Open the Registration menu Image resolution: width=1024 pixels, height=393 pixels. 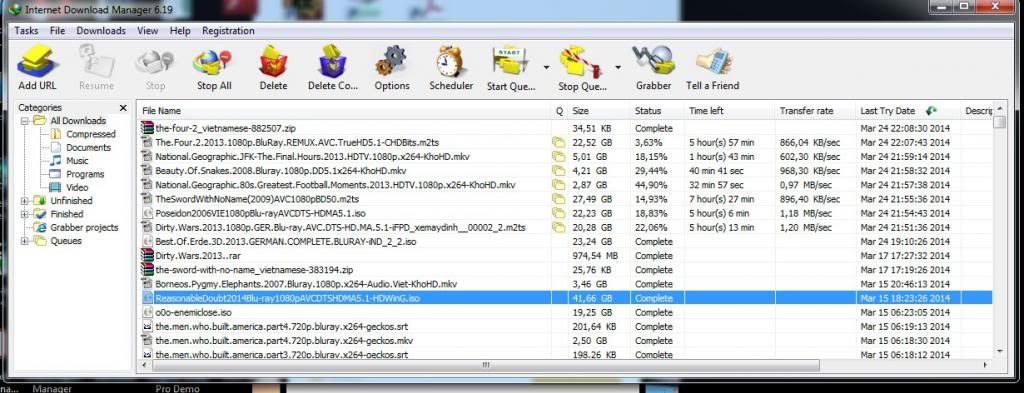pyautogui.click(x=228, y=31)
